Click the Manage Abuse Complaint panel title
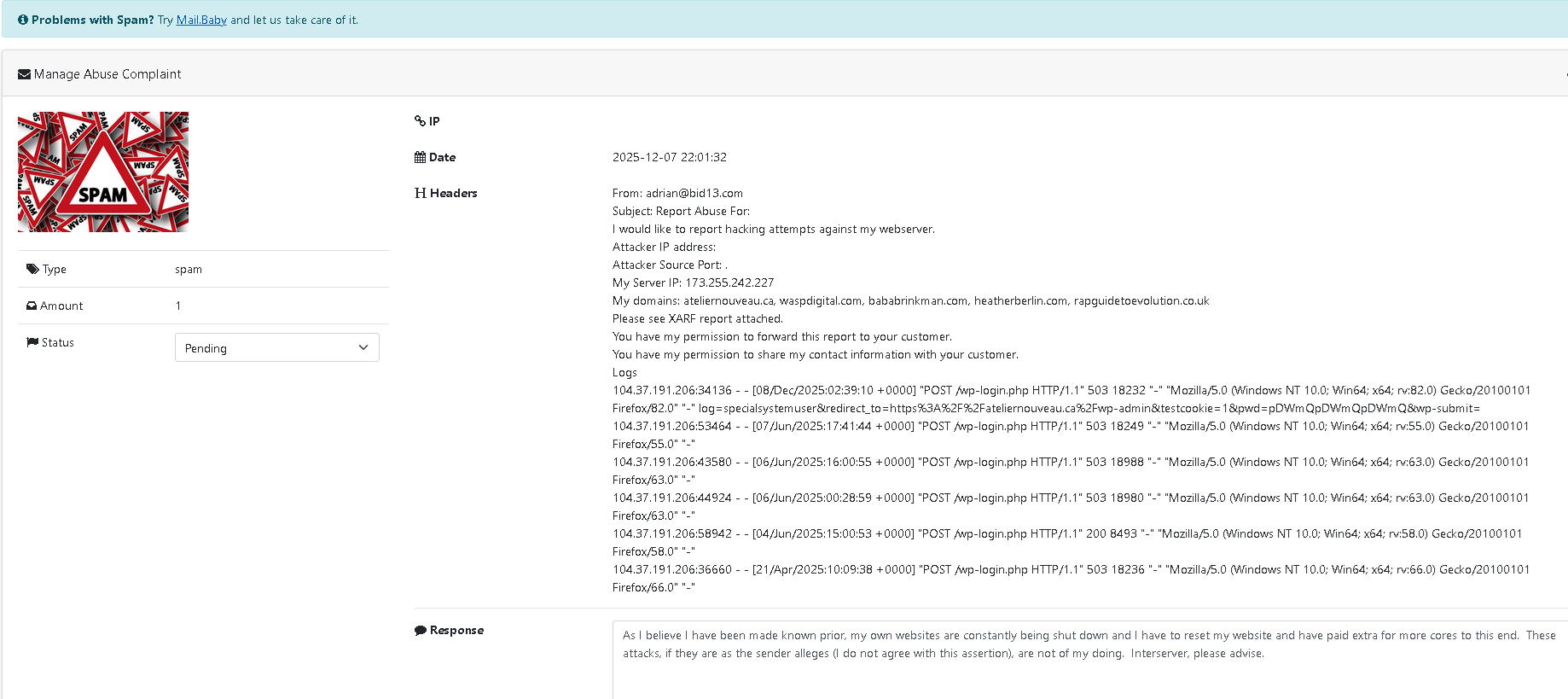The width and height of the screenshot is (1568, 699). tap(107, 74)
